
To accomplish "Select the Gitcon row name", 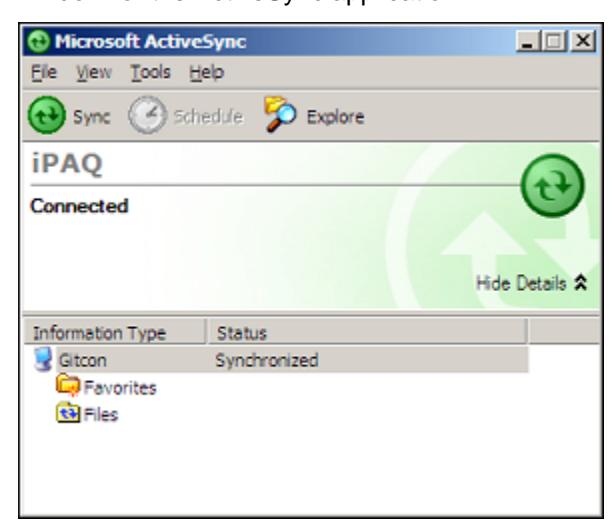I will [82, 360].
